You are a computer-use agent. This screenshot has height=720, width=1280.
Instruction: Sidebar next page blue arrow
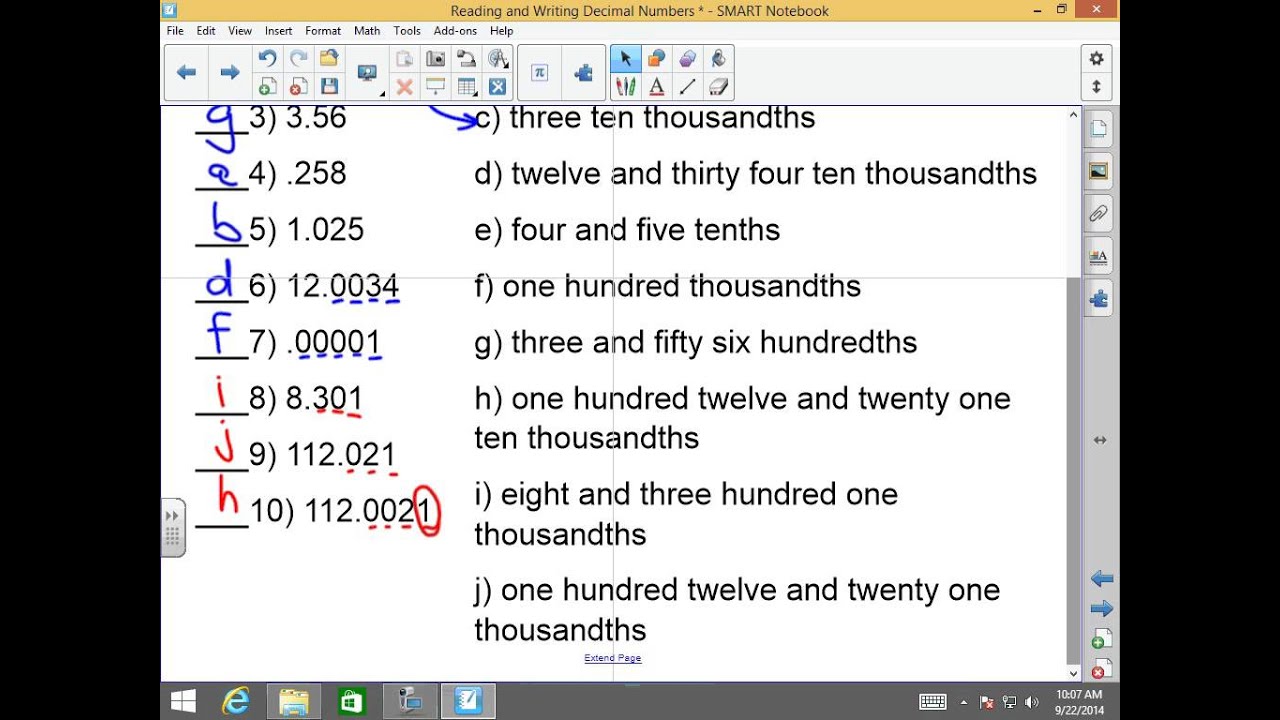coord(1102,609)
